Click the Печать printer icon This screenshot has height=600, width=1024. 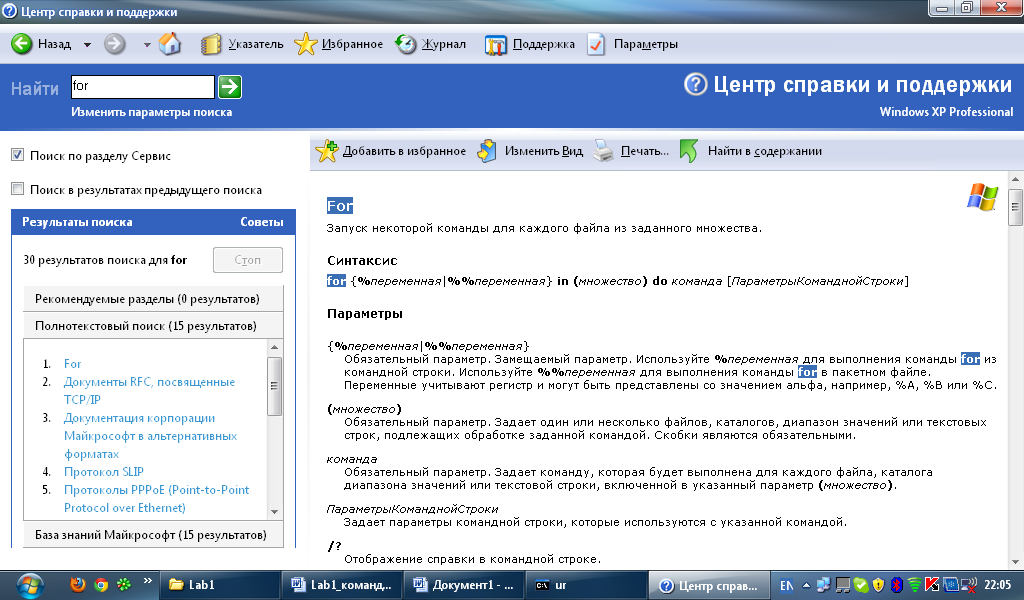tap(603, 151)
